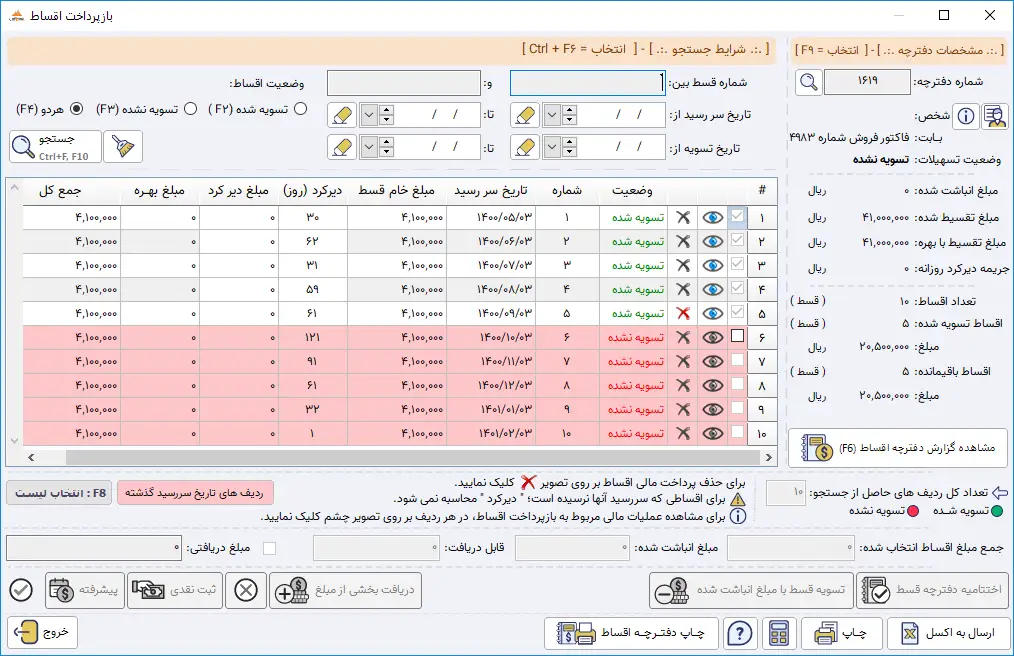Click the eraser beside the due date from field
Screen dimensions: 1014x656
pyautogui.click(x=525, y=115)
